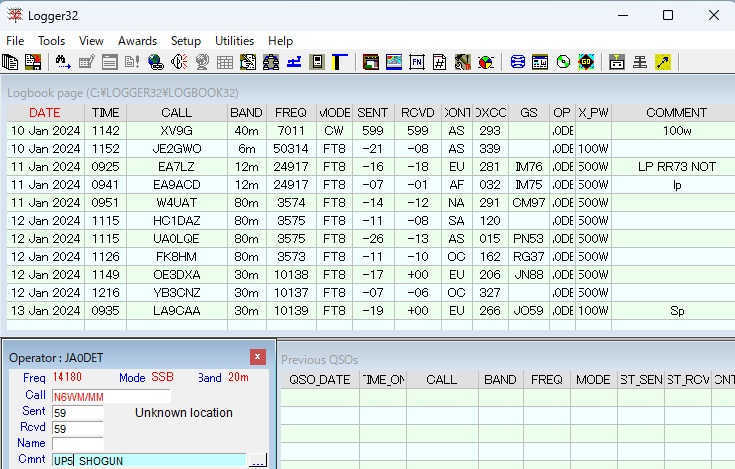Click the GO diamond toolbar icon

(x=586, y=62)
